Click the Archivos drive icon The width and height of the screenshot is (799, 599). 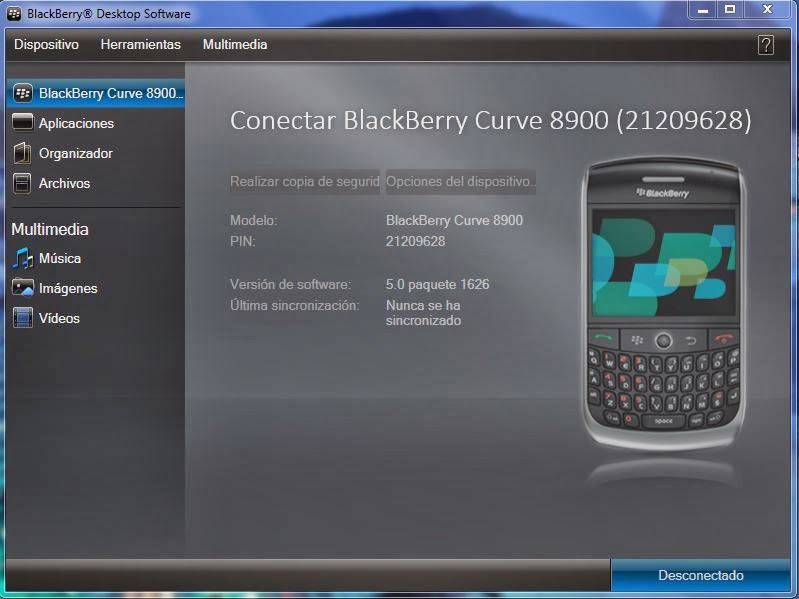[x=22, y=183]
